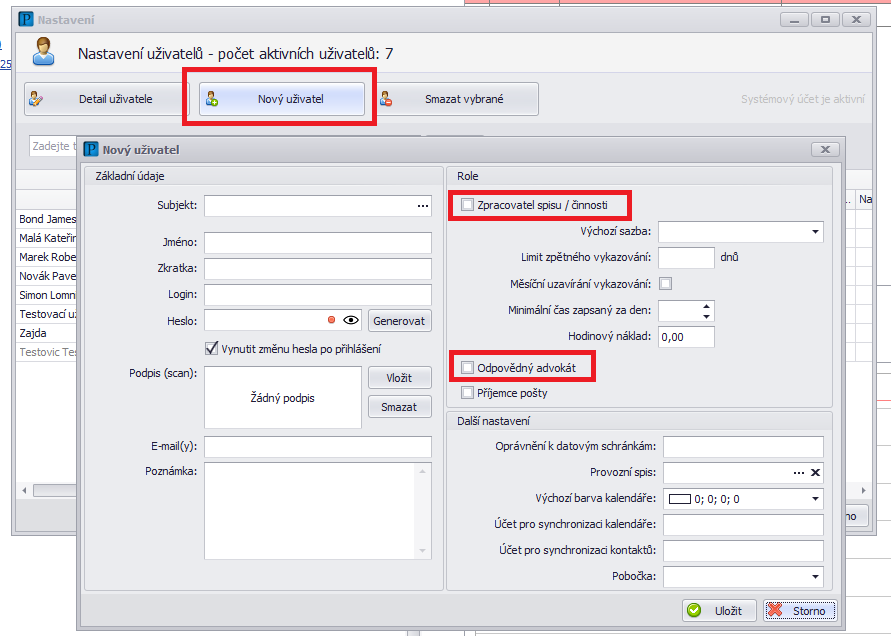Increase Minimální čas zapsaný za den

tap(707, 306)
